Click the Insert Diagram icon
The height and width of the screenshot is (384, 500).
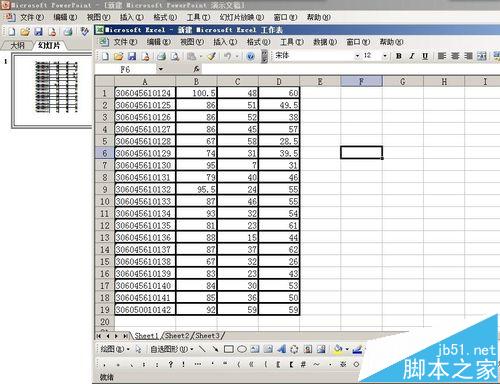click(x=294, y=349)
